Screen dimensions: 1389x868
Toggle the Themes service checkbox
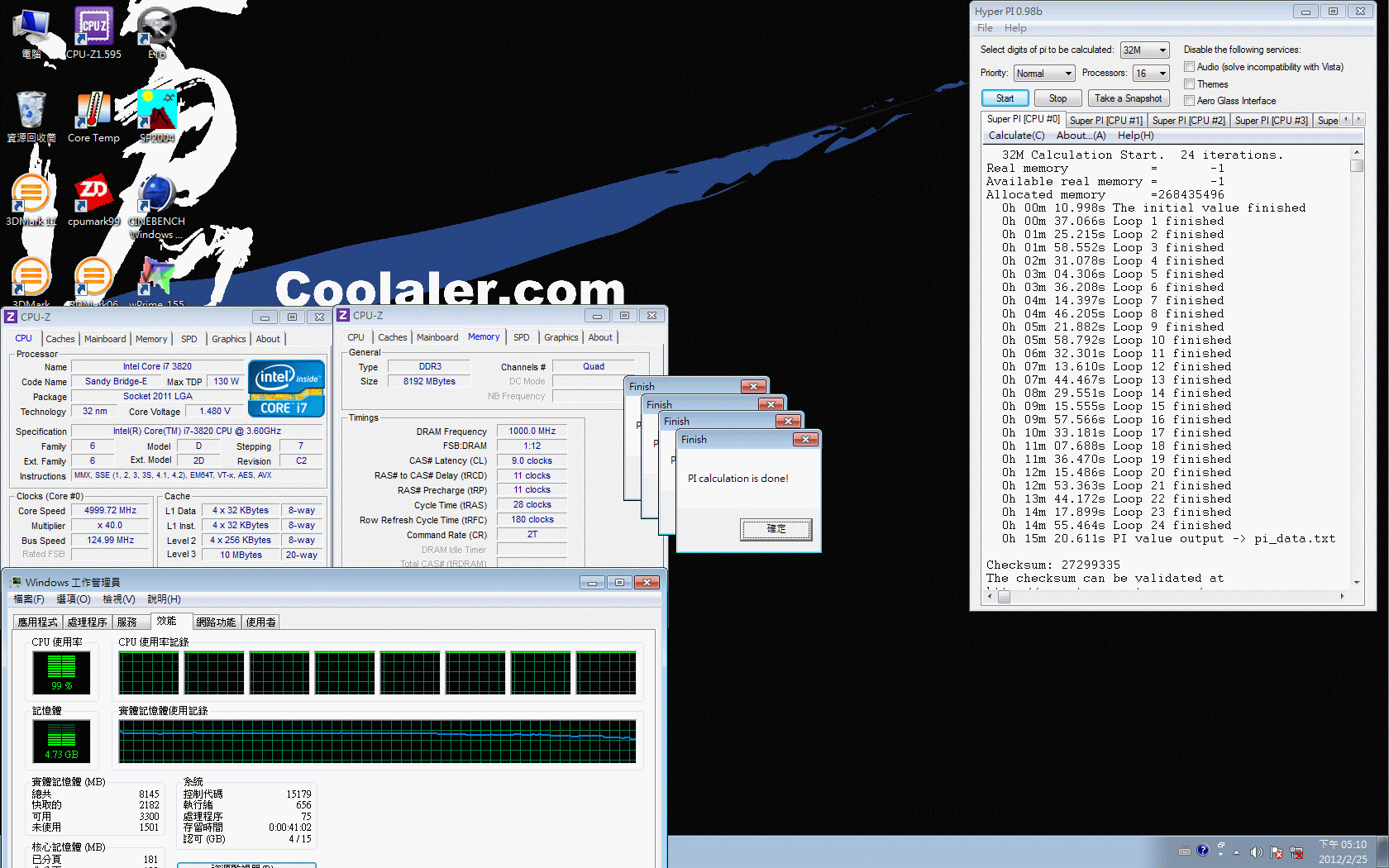coord(1189,84)
